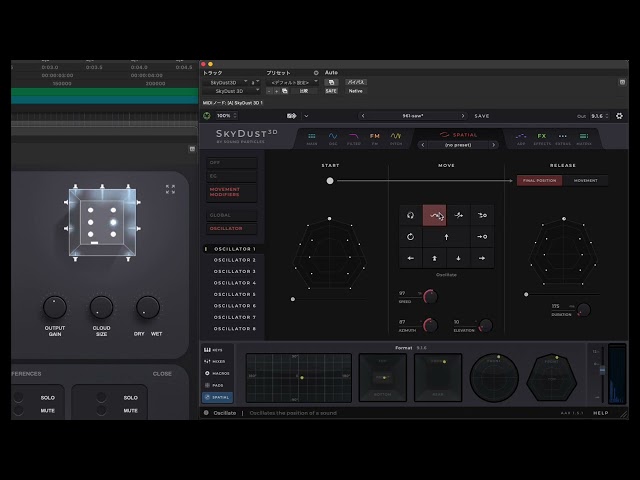The height and width of the screenshot is (480, 640).
Task: Click the info circle icon next to Oscillate
Action: (x=206, y=413)
